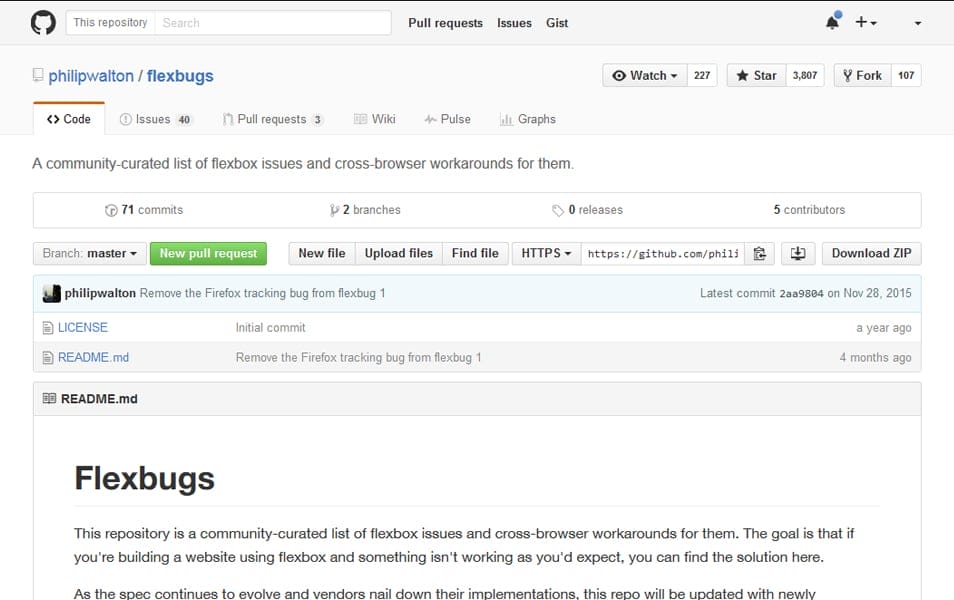Open the Watch dropdown button

click(645, 75)
